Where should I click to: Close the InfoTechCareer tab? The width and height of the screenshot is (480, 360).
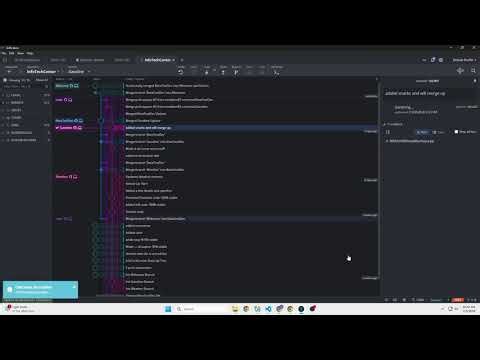[x=174, y=60]
